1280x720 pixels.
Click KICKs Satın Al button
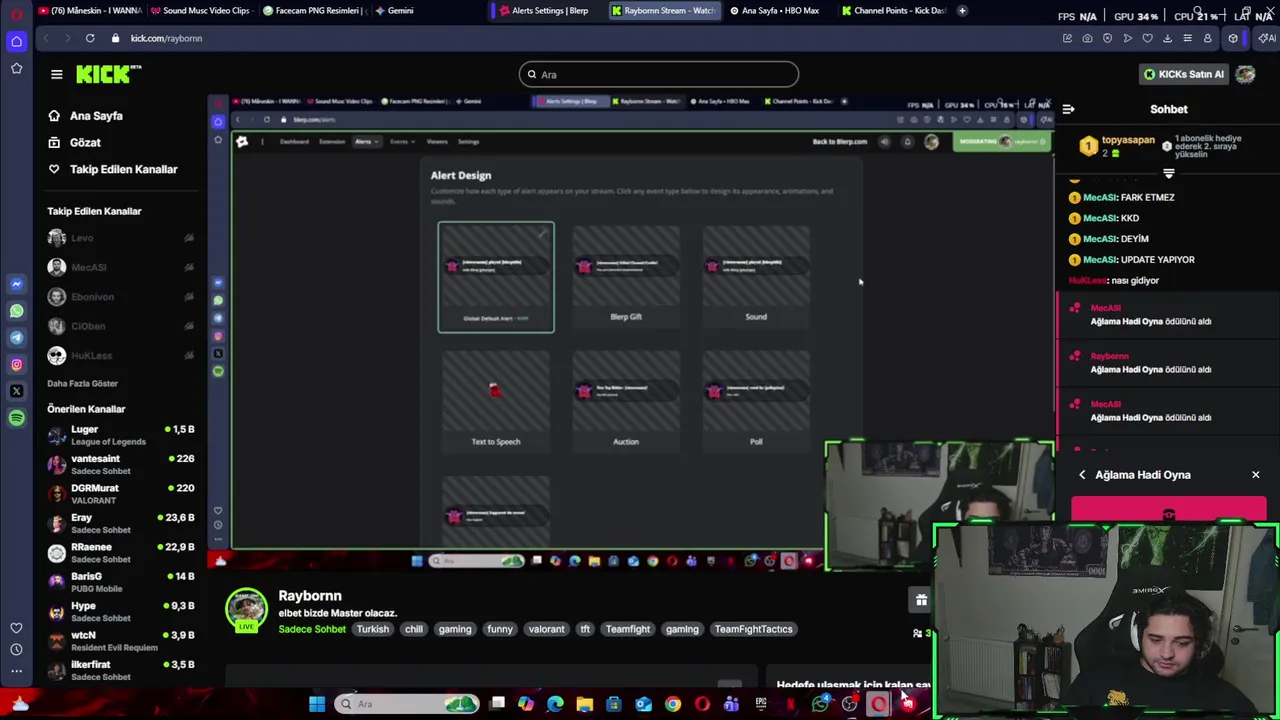(x=1184, y=74)
